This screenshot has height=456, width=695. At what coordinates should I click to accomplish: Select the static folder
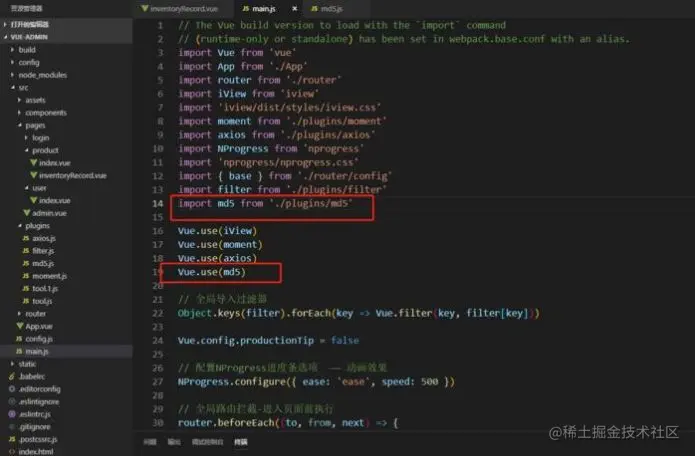tap(27, 364)
